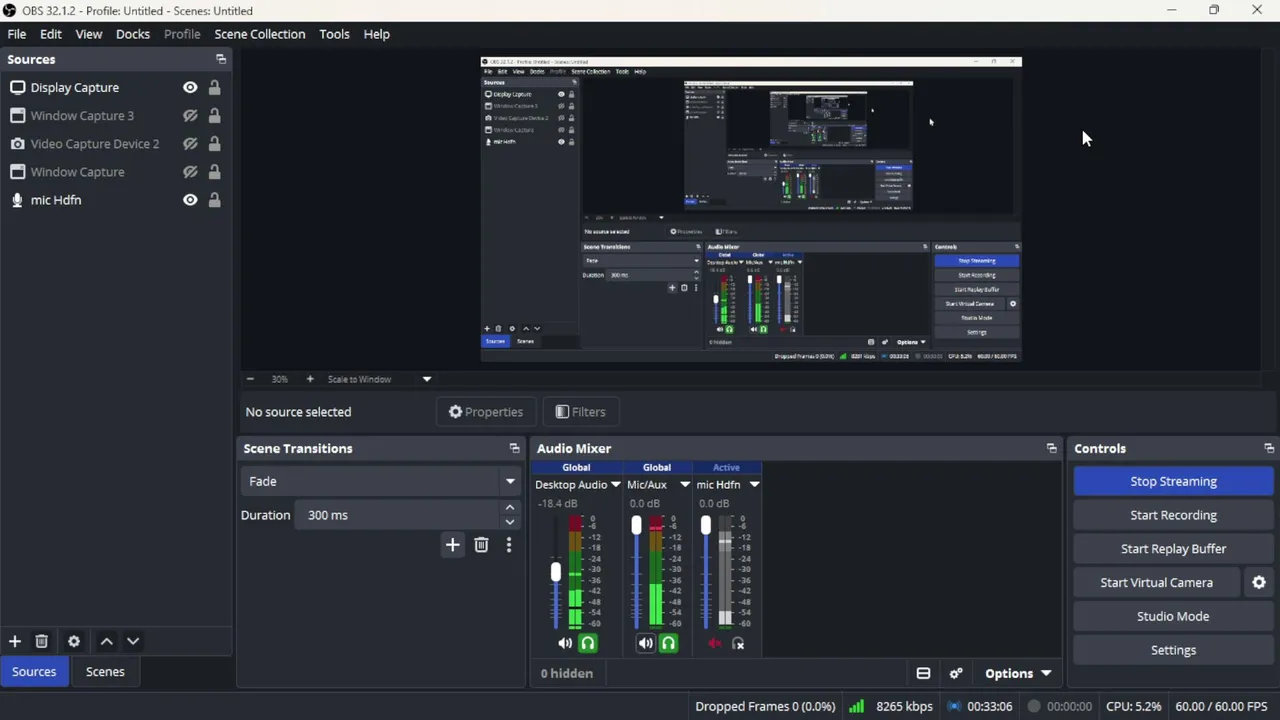Remove selected source using the trash icon
The width and height of the screenshot is (1280, 720).
point(41,641)
